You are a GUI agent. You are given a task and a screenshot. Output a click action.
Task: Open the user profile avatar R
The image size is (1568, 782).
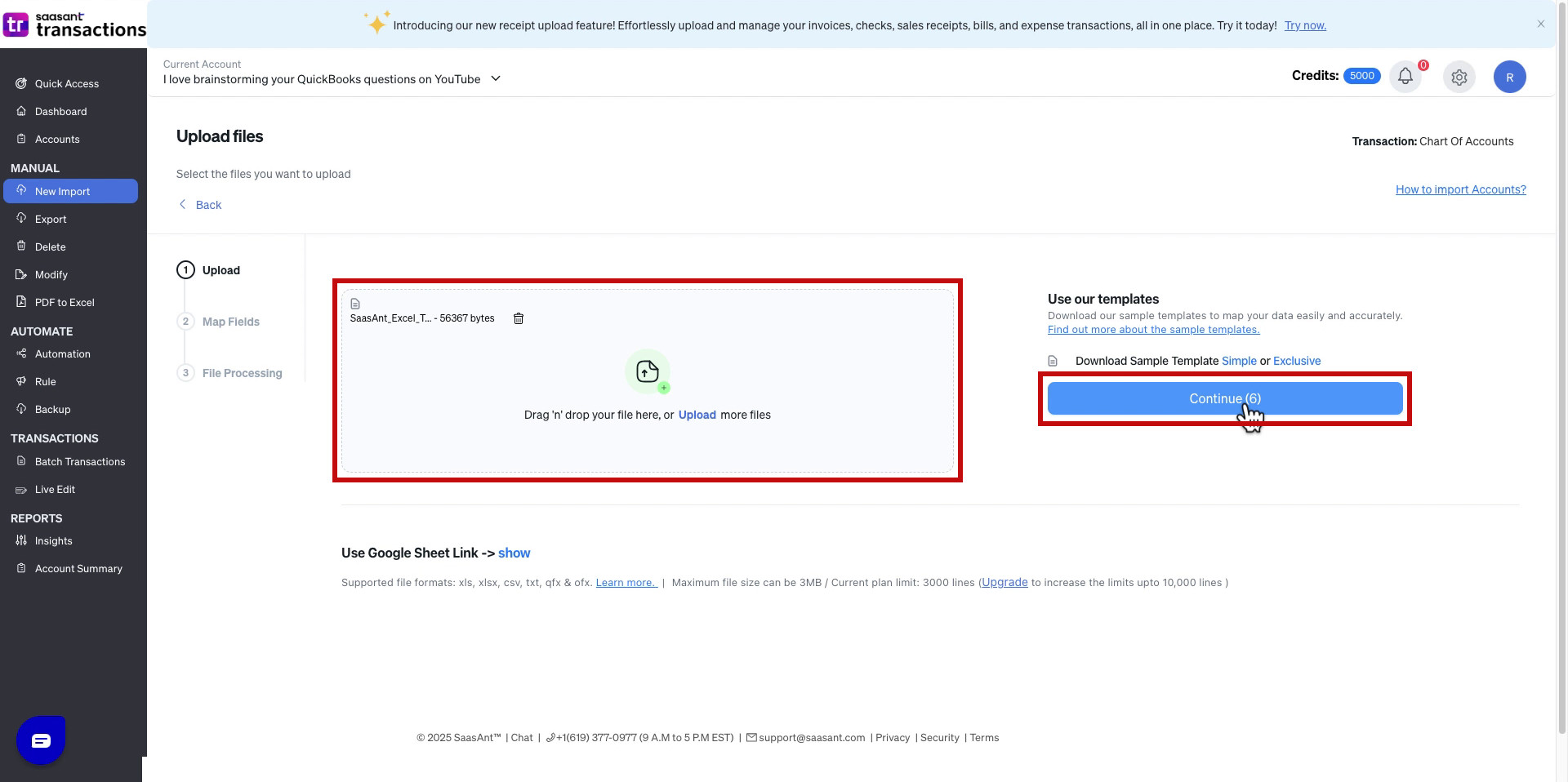tap(1509, 77)
